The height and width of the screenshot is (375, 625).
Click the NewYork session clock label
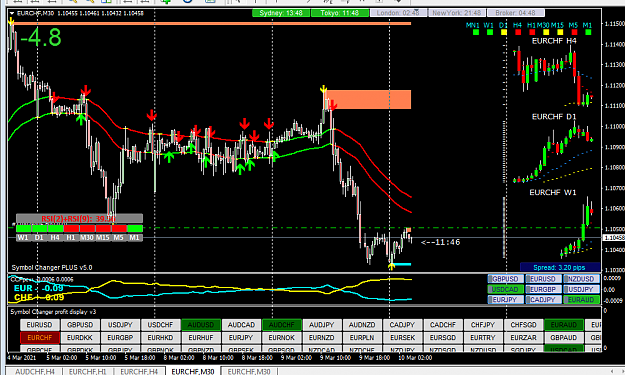pos(456,13)
